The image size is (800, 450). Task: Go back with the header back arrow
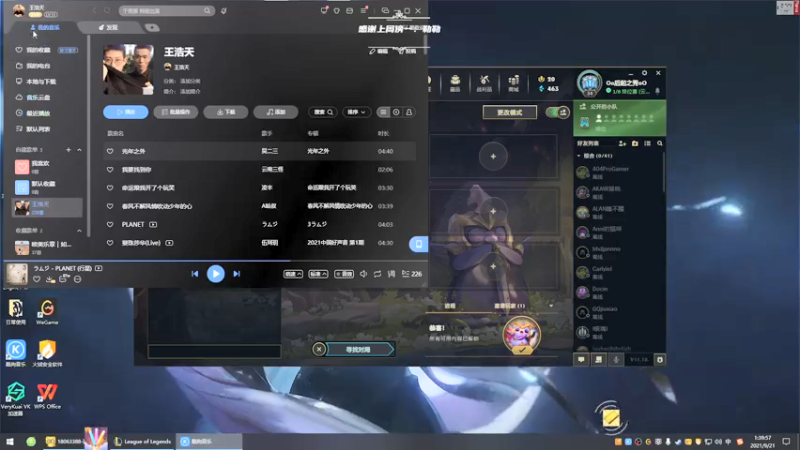[94, 10]
